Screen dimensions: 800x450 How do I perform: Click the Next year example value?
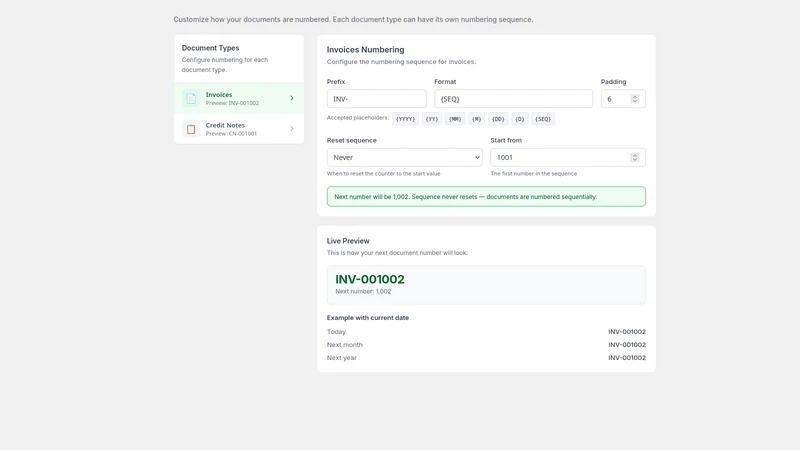[x=627, y=358]
